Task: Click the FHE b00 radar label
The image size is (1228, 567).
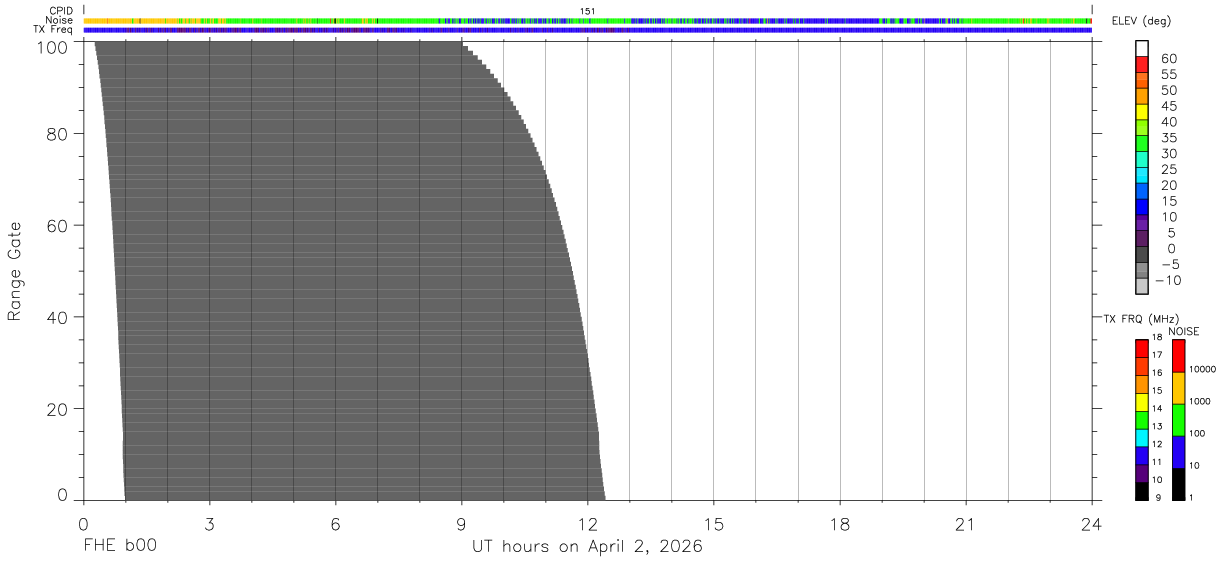Action: point(119,547)
